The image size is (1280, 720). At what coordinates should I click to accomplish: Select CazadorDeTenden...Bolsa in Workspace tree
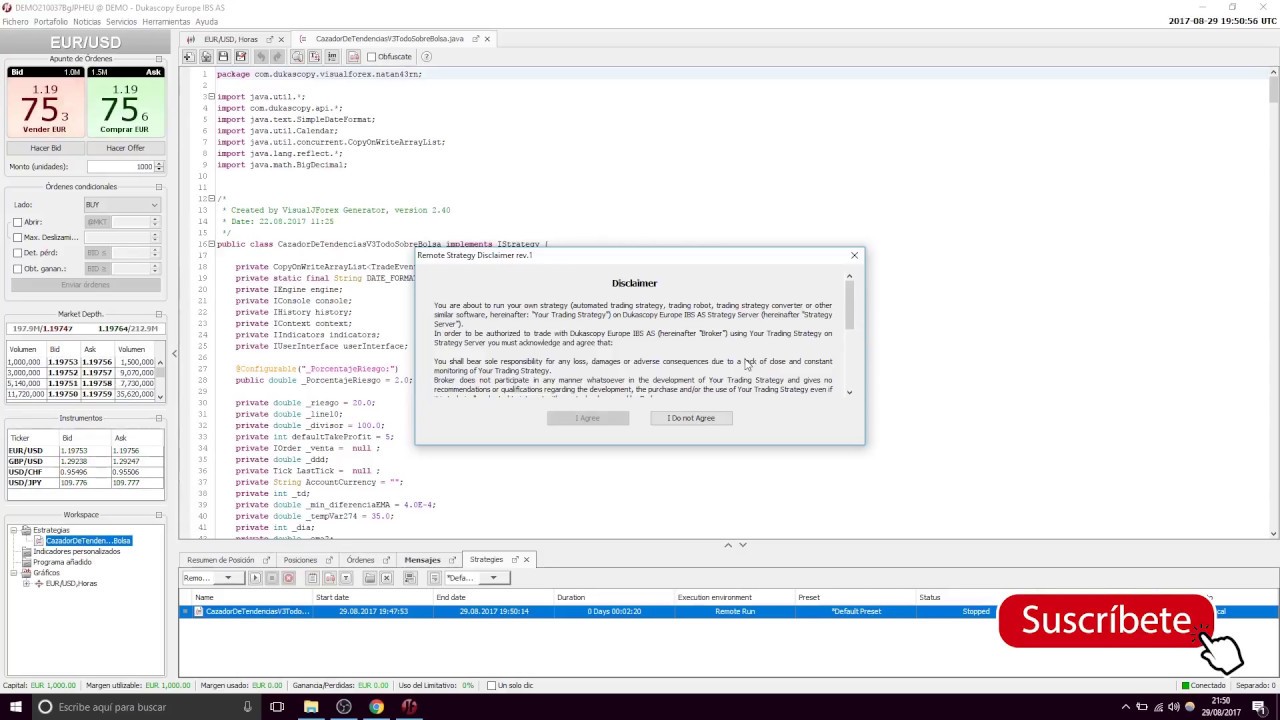coord(88,541)
